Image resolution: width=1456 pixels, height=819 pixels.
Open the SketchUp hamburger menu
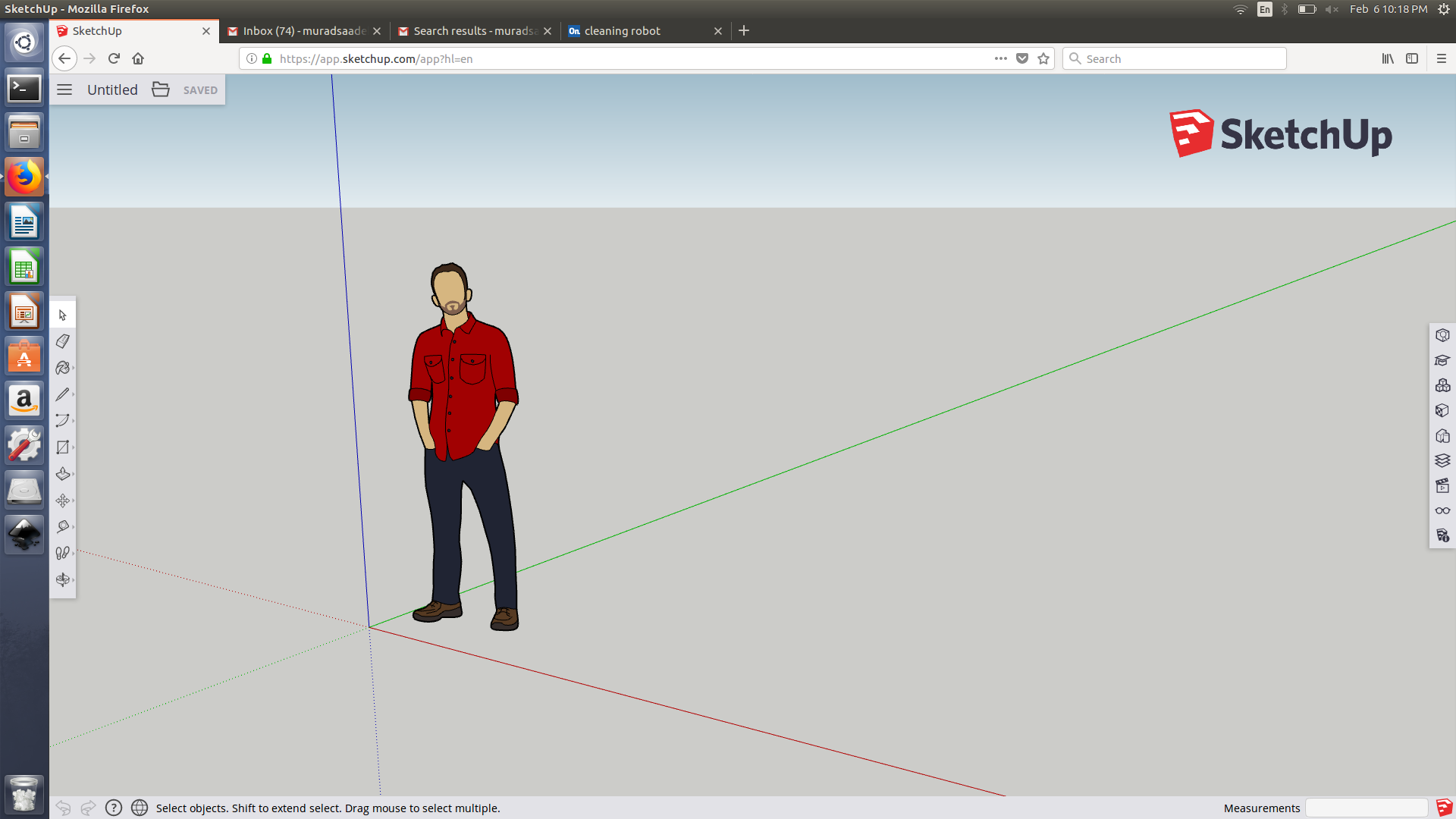64,89
